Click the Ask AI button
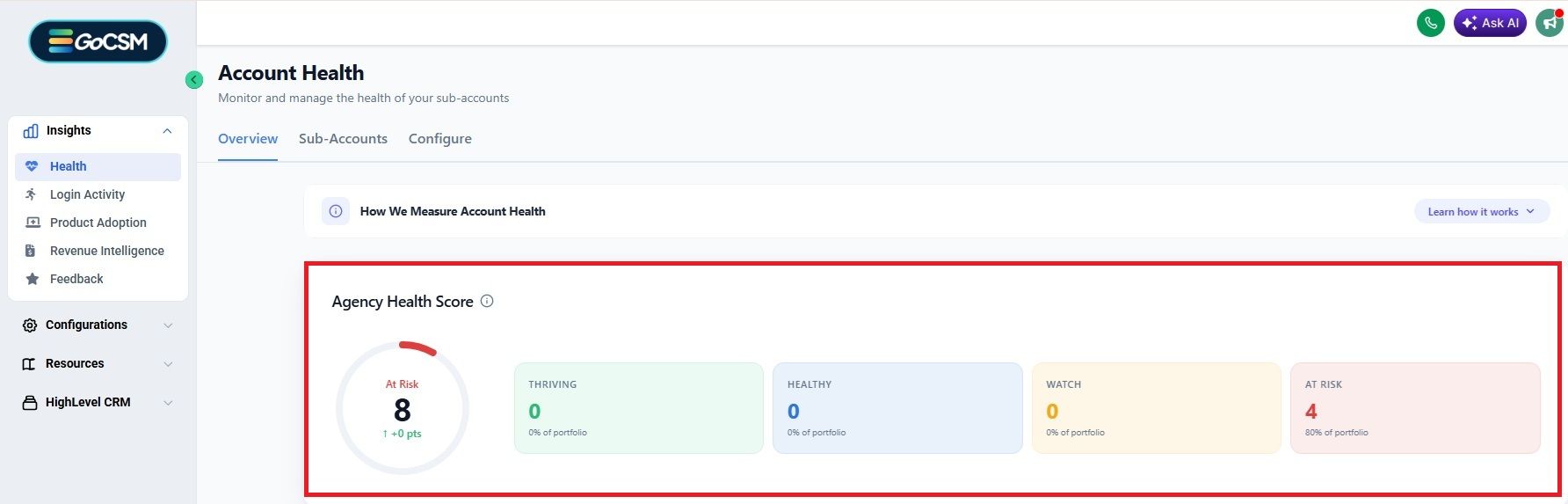 (x=1490, y=23)
